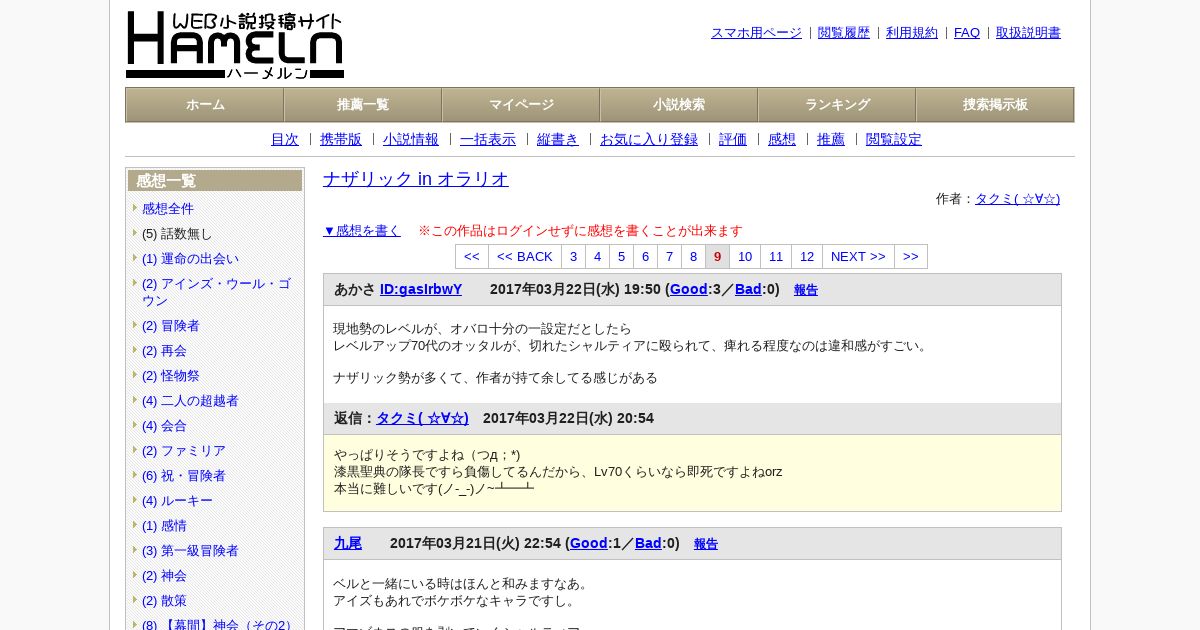Image resolution: width=1200 pixels, height=630 pixels.
Task: Click the Hameln site logo
Action: [235, 45]
